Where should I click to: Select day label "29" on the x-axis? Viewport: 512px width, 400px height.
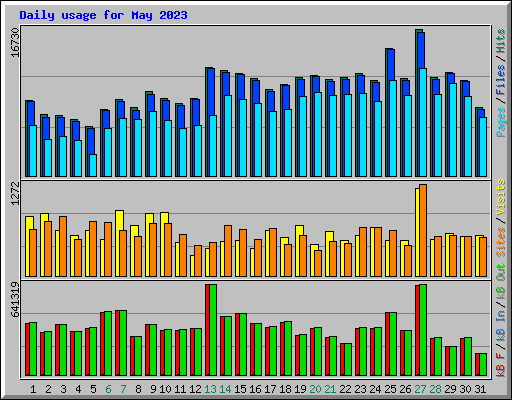point(450,389)
